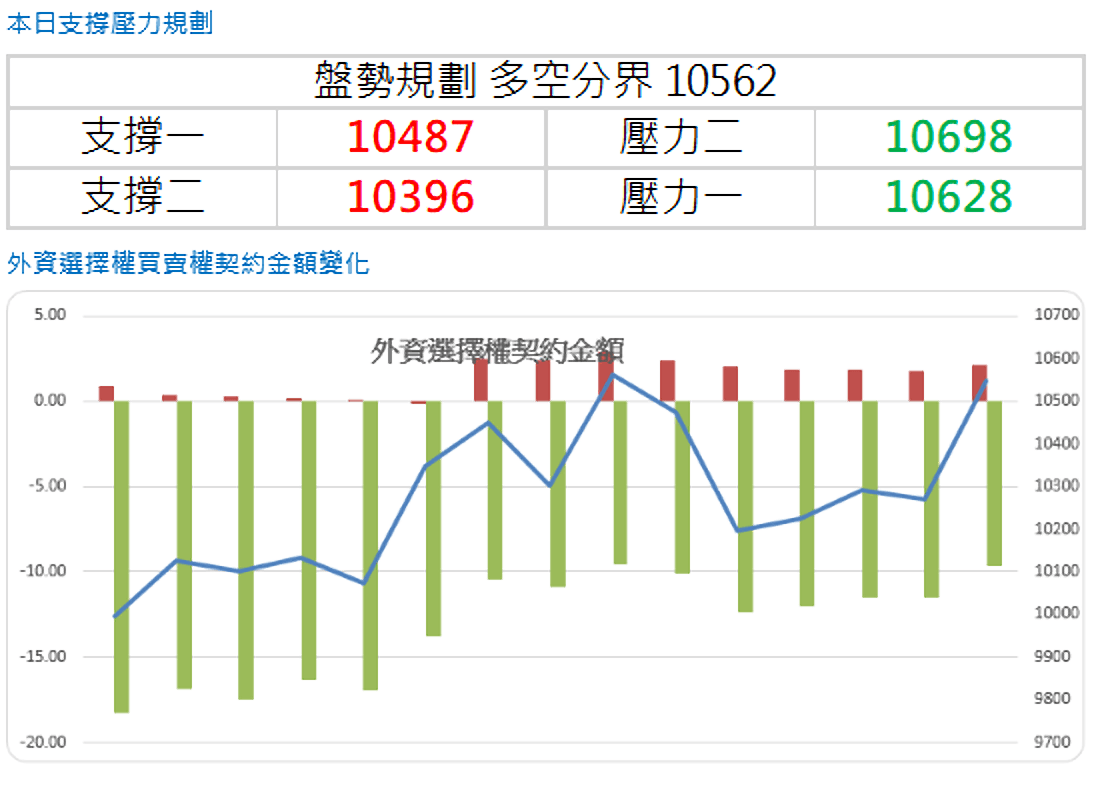The height and width of the screenshot is (810, 1100).
Task: Click the first and longest green bar
Action: (121, 557)
